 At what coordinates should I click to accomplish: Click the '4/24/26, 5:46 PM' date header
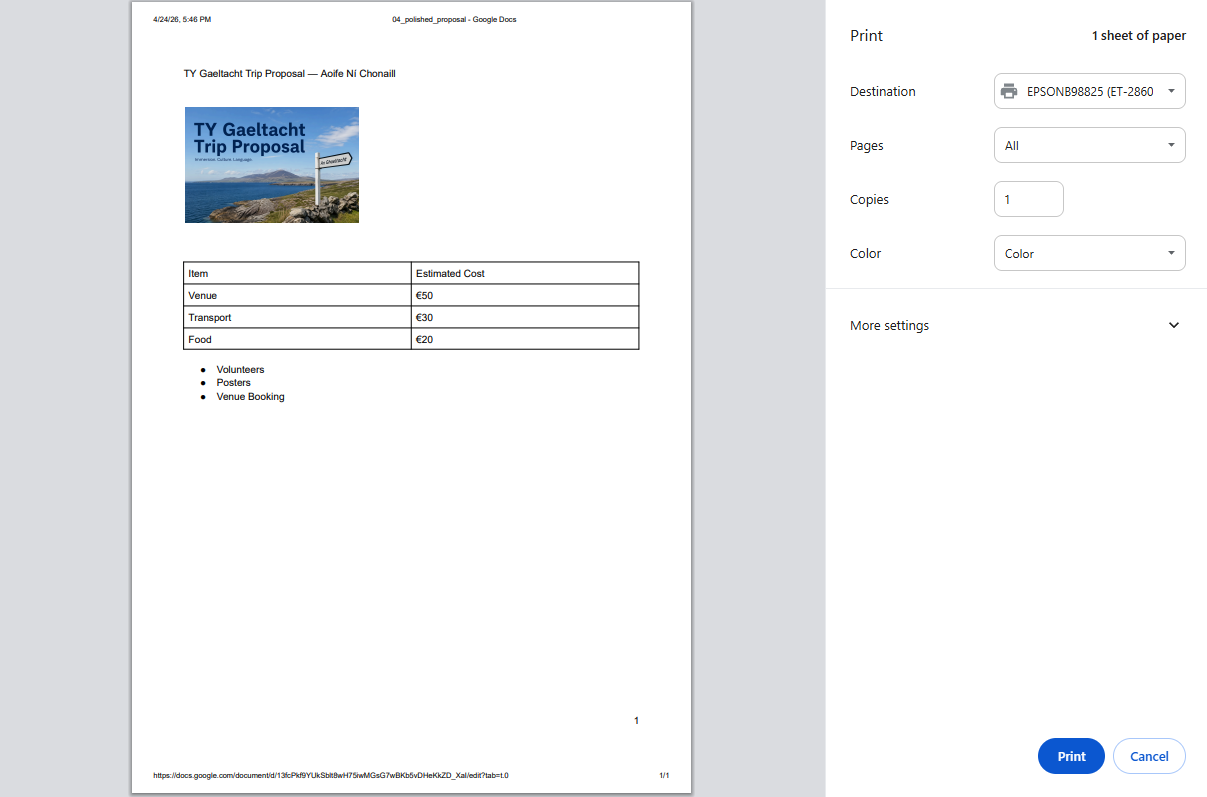(182, 19)
